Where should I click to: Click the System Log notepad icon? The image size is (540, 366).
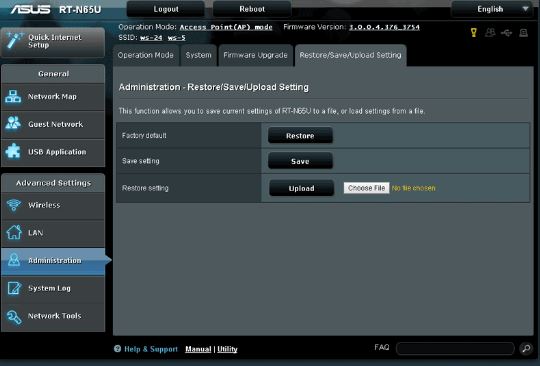tap(14, 288)
